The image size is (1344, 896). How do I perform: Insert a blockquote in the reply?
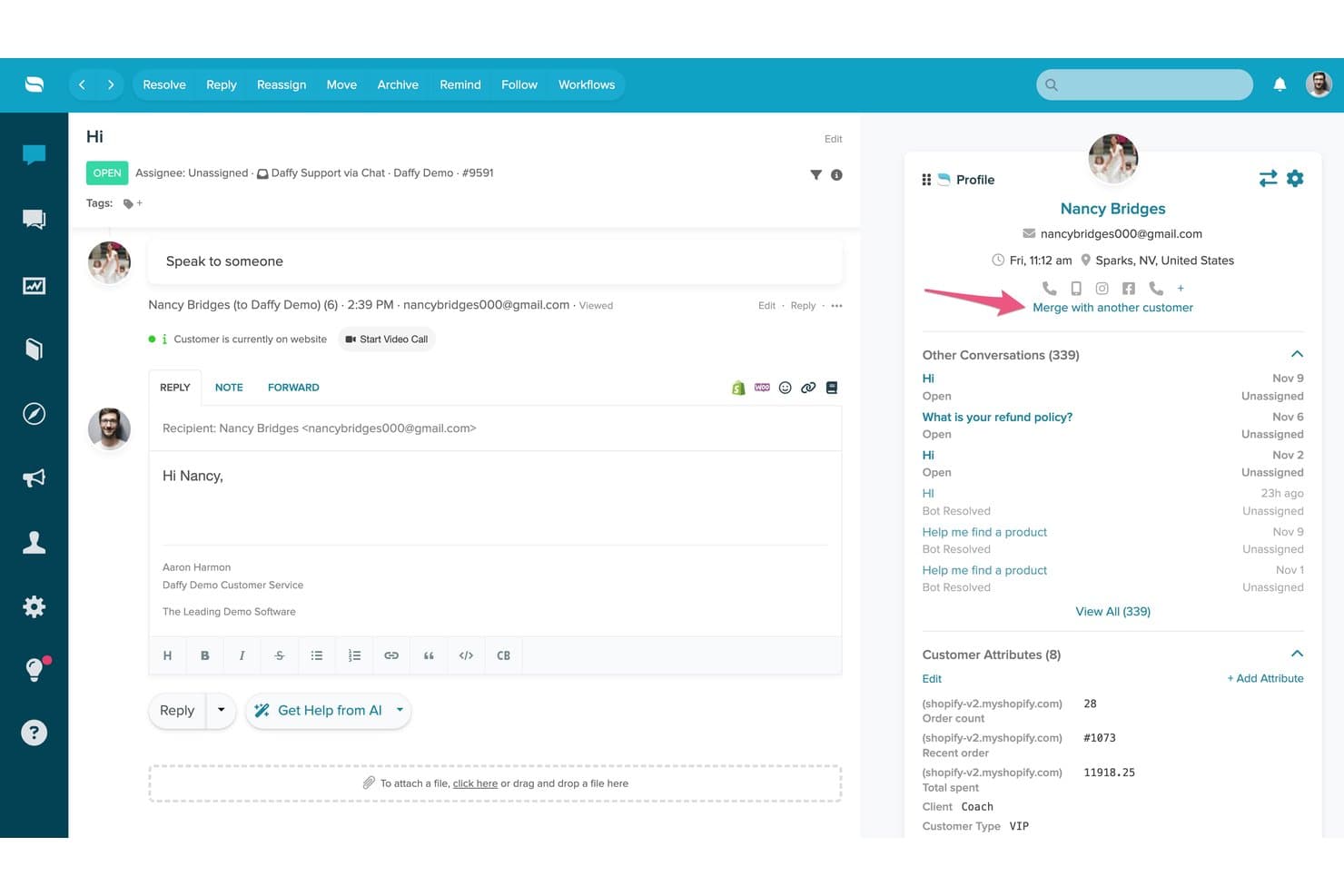pyautogui.click(x=429, y=655)
